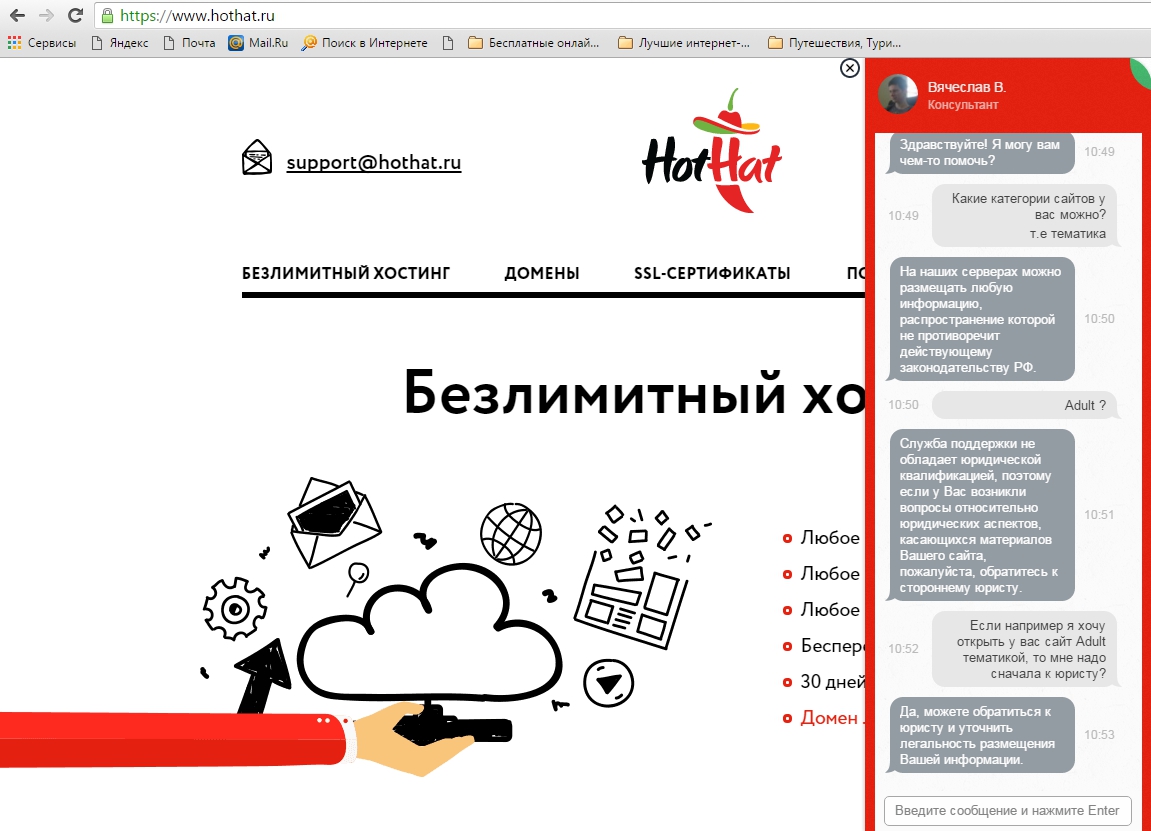Image resolution: width=1151 pixels, height=831 pixels.
Task: Click the cloud illustration
Action: [x=430, y=631]
